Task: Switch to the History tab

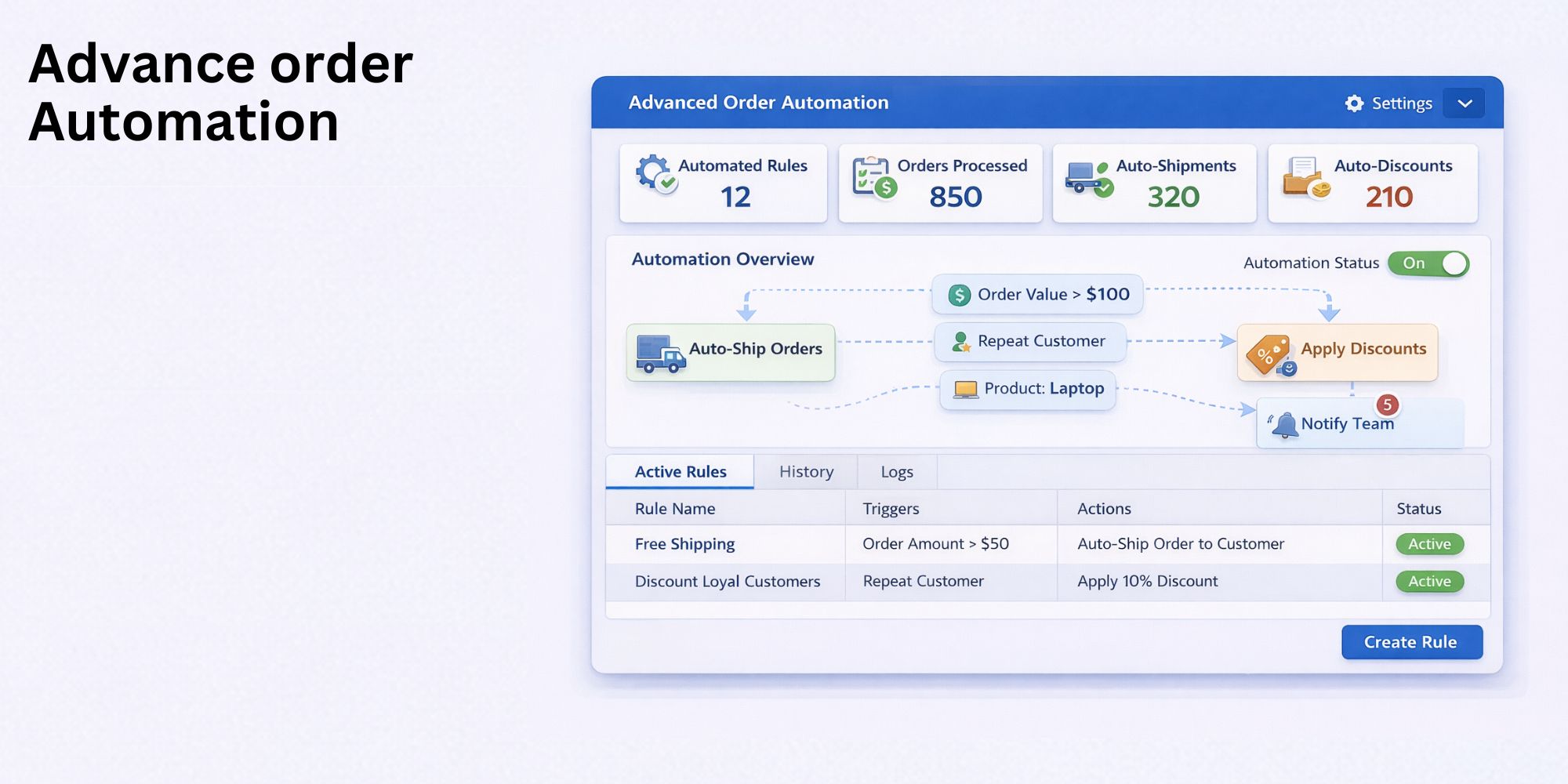Action: [x=805, y=471]
